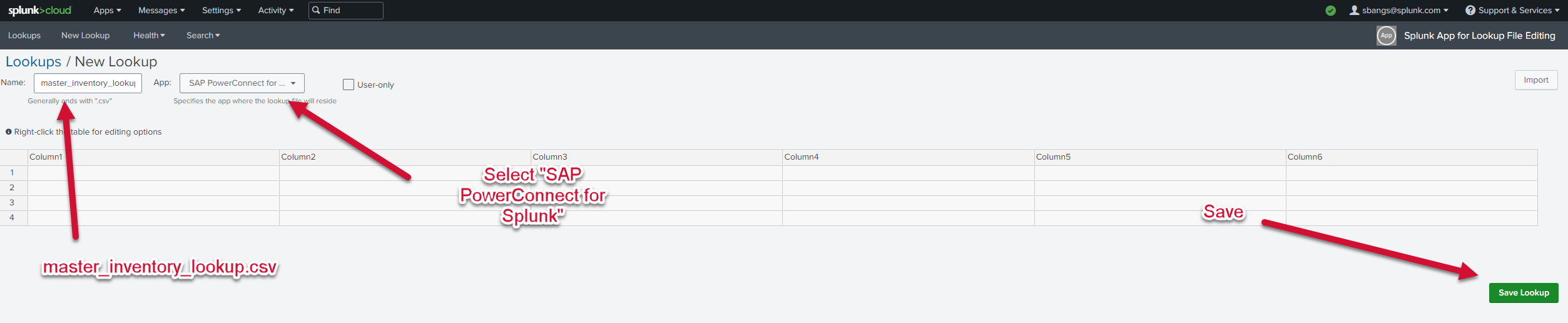Select row 2 header in the table

[12, 188]
